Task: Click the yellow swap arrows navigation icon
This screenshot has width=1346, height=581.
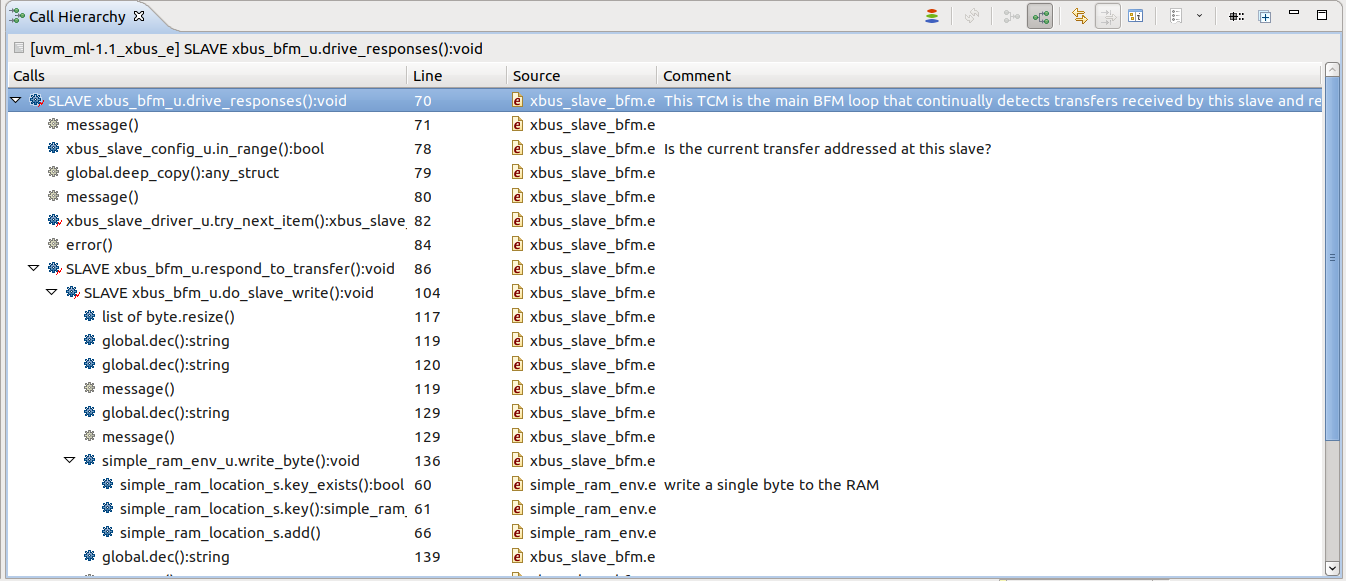Action: pyautogui.click(x=1080, y=16)
